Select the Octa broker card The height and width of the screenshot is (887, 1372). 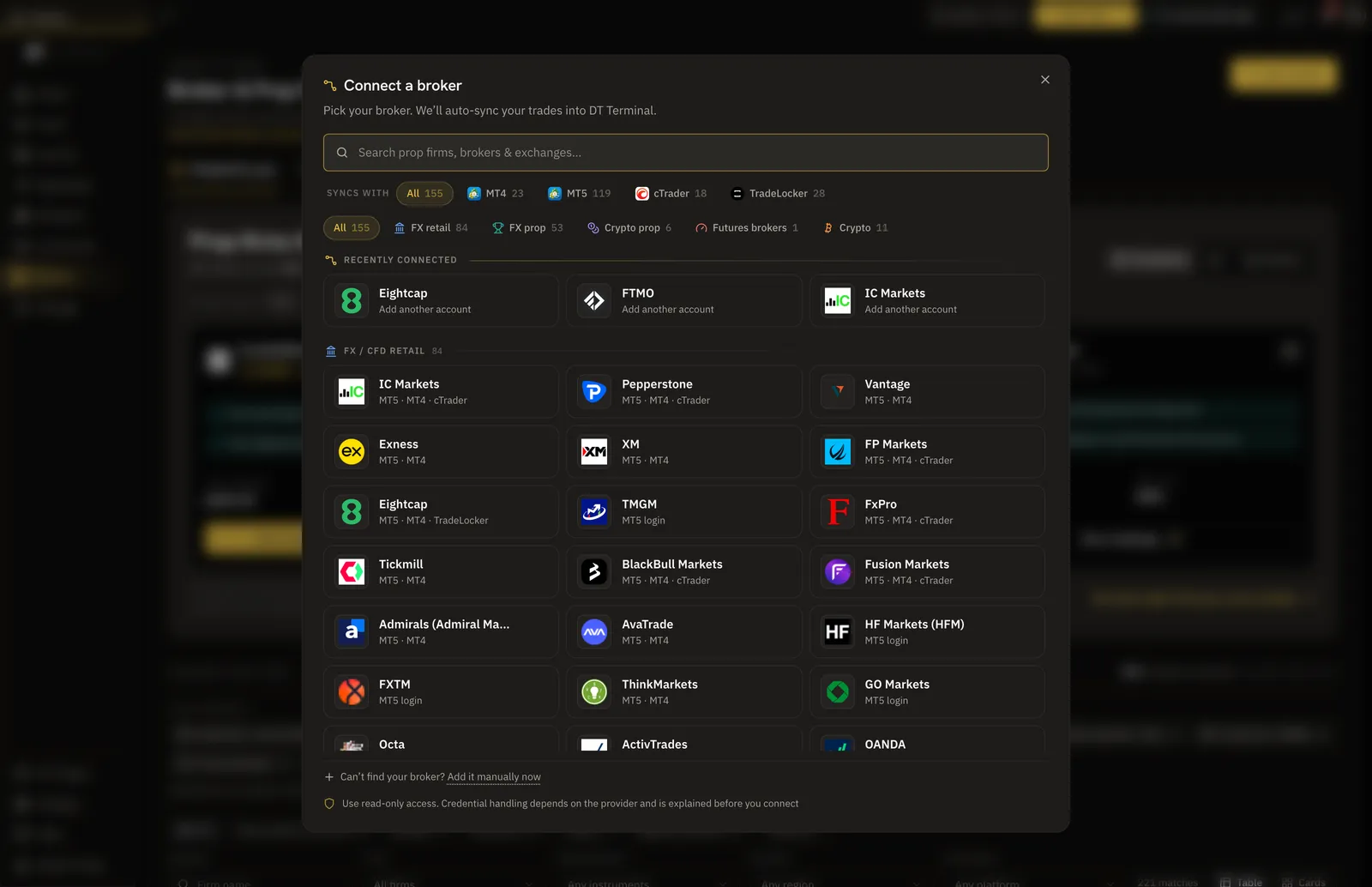(x=441, y=740)
